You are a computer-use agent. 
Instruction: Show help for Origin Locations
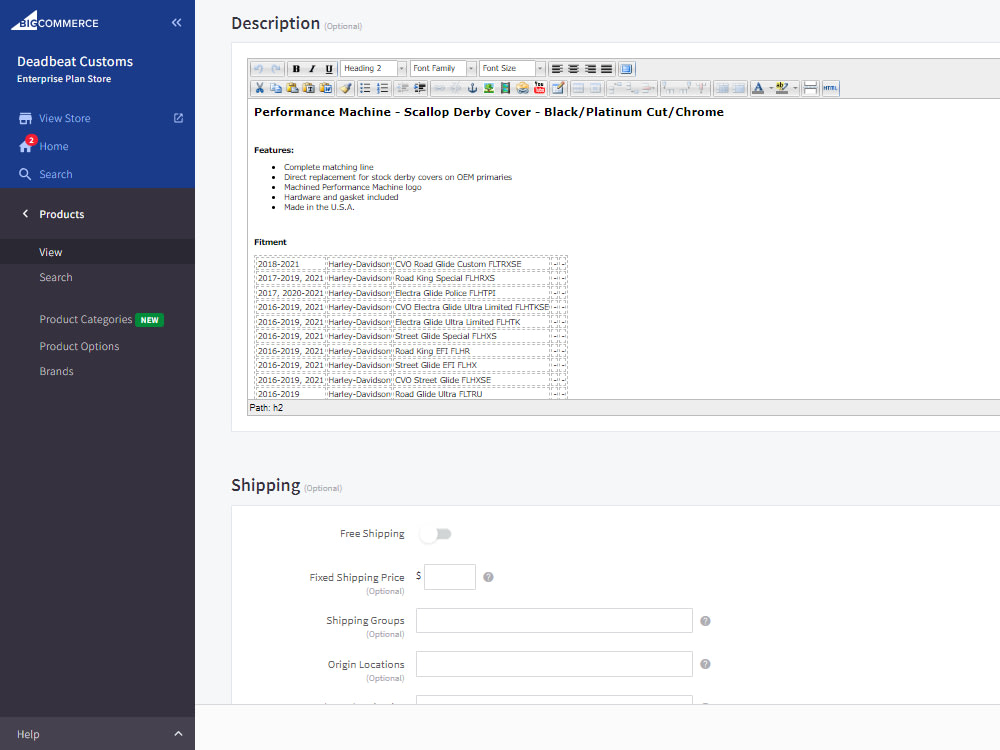tap(705, 664)
